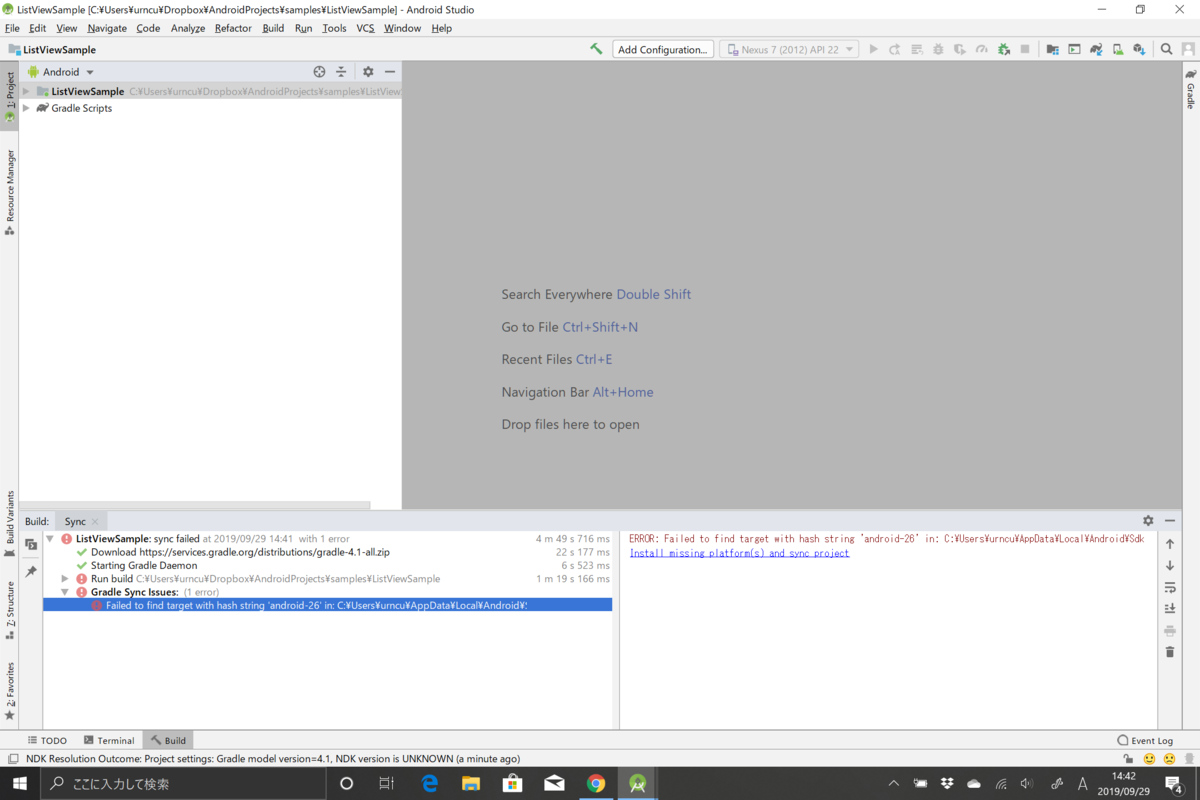Image resolution: width=1200 pixels, height=800 pixels.
Task: Open Project panel settings gear
Action: pos(368,72)
